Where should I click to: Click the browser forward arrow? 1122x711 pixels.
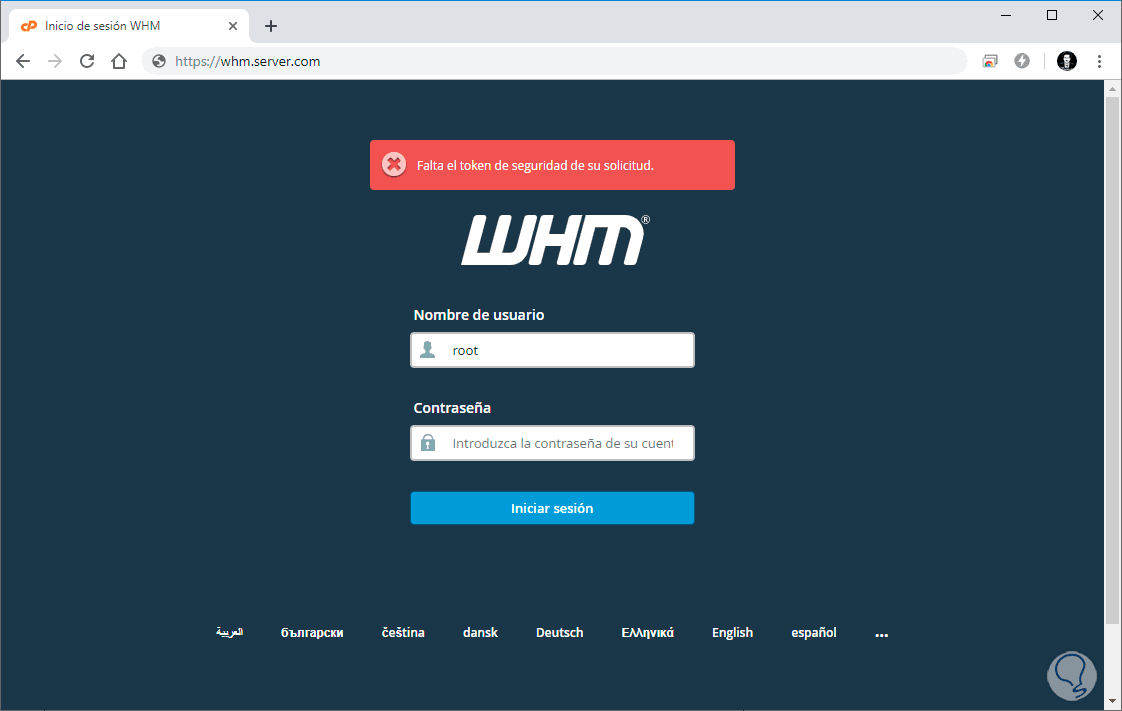coord(55,62)
